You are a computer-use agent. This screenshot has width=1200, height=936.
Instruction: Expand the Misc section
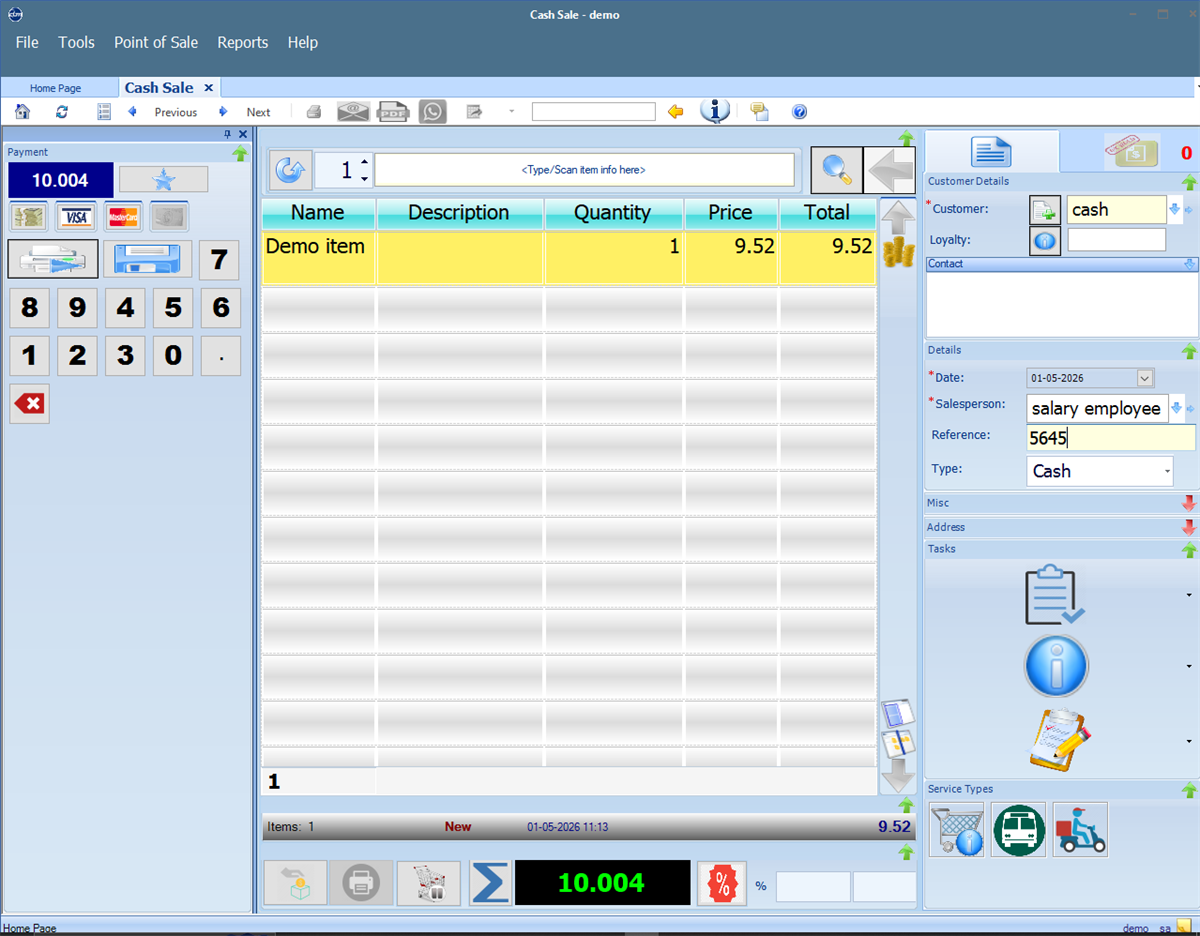1189,503
